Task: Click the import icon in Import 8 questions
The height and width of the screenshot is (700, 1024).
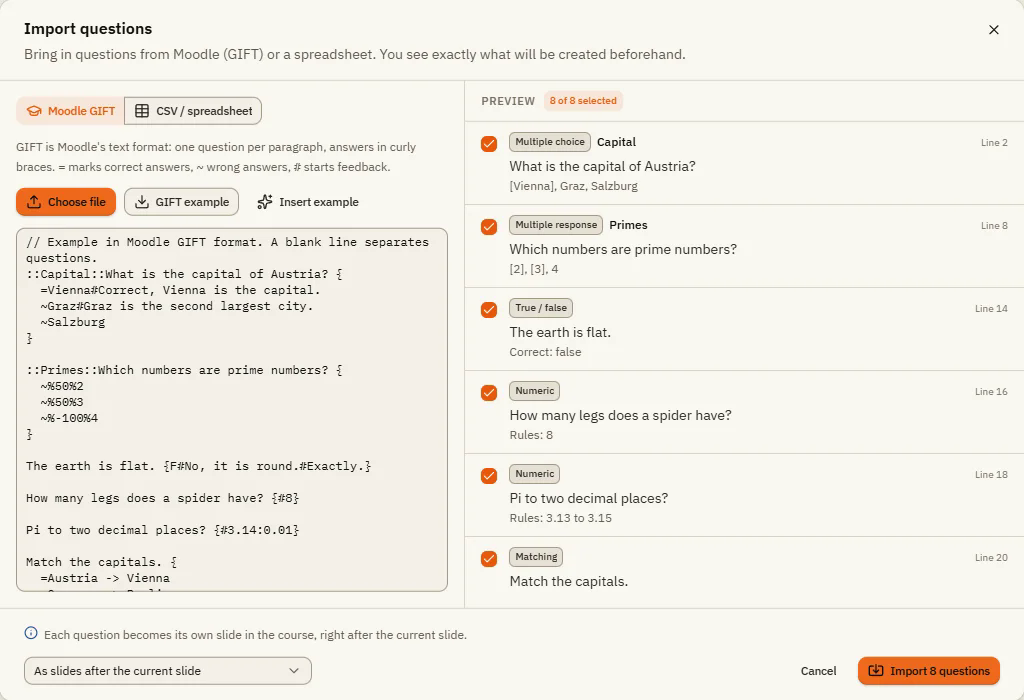Action: (876, 671)
